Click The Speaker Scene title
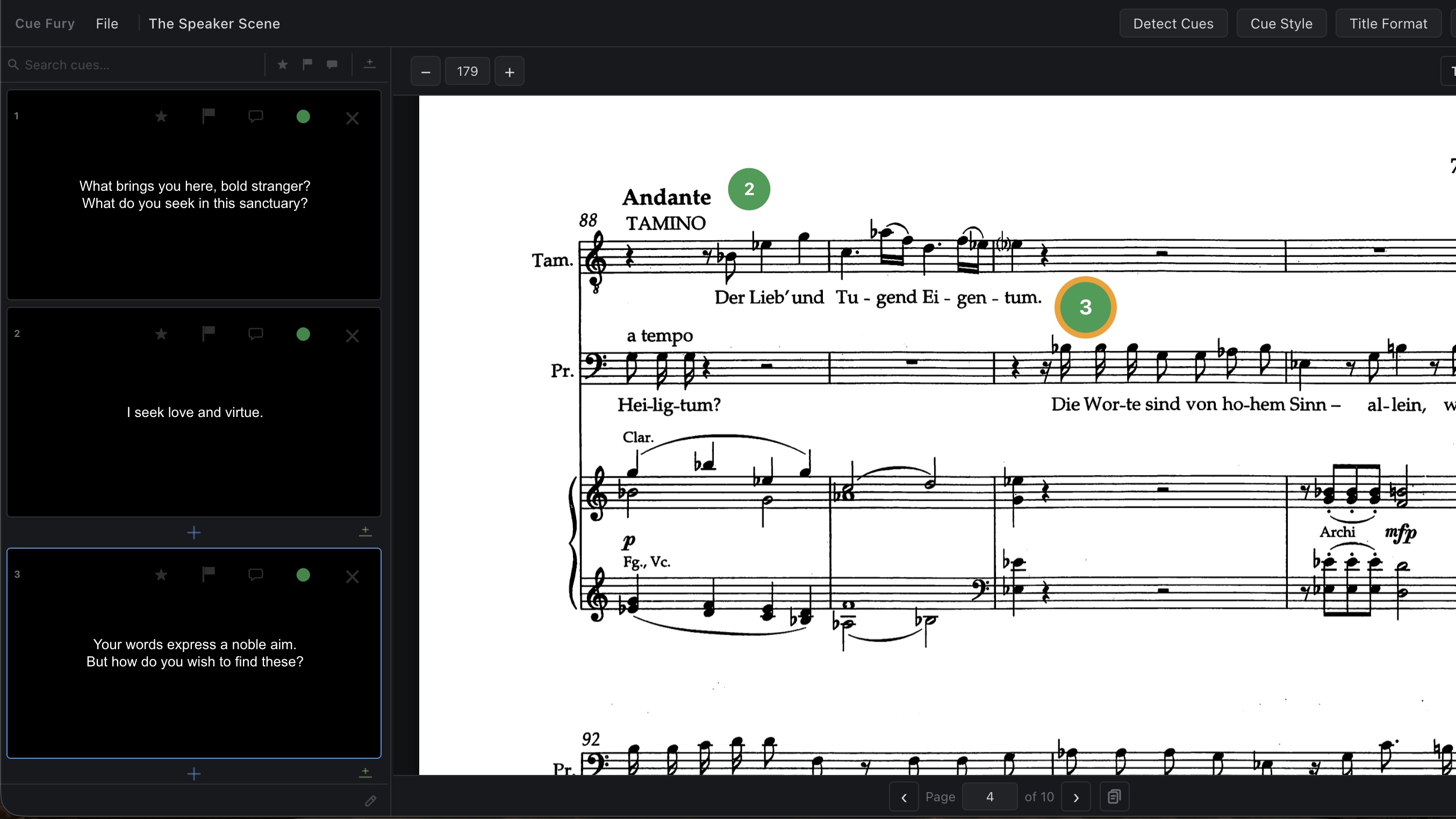Image resolution: width=1456 pixels, height=819 pixels. pos(214,24)
